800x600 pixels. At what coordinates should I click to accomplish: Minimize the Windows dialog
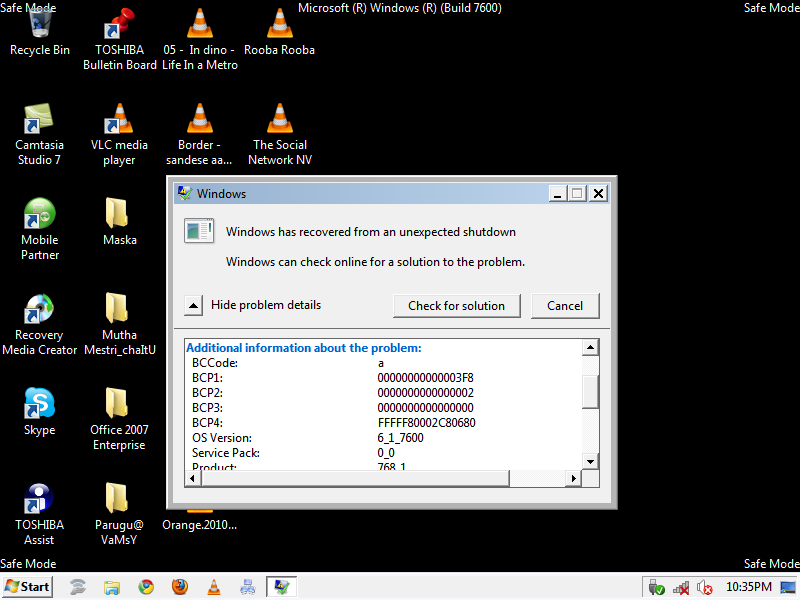[x=558, y=194]
